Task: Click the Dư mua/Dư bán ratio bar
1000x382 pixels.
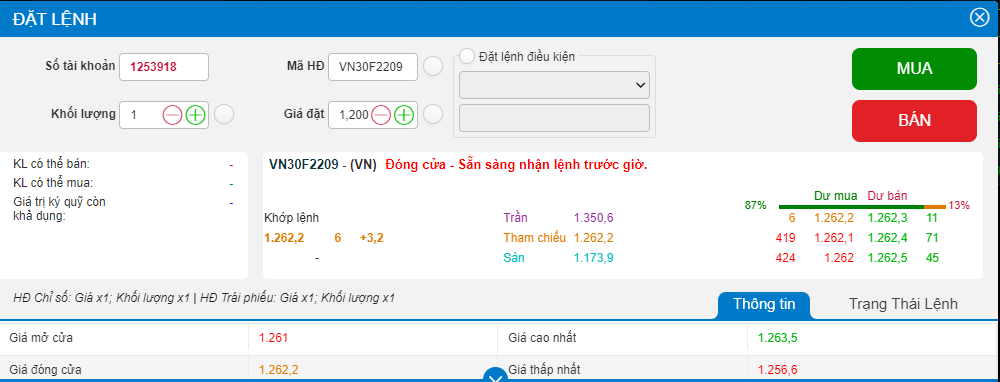Action: point(863,207)
